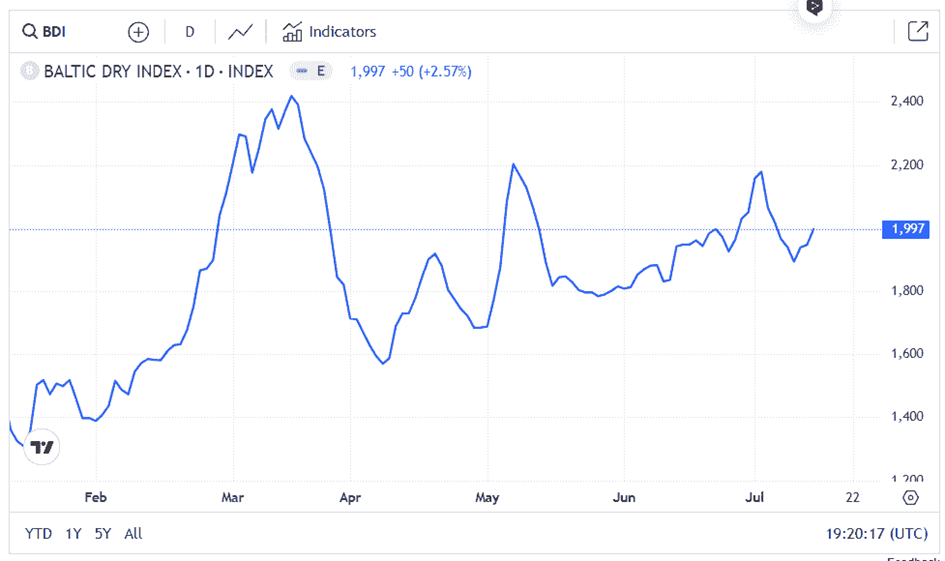This screenshot has height=561, width=945.
Task: Open BDI symbol search
Action: pos(44,31)
